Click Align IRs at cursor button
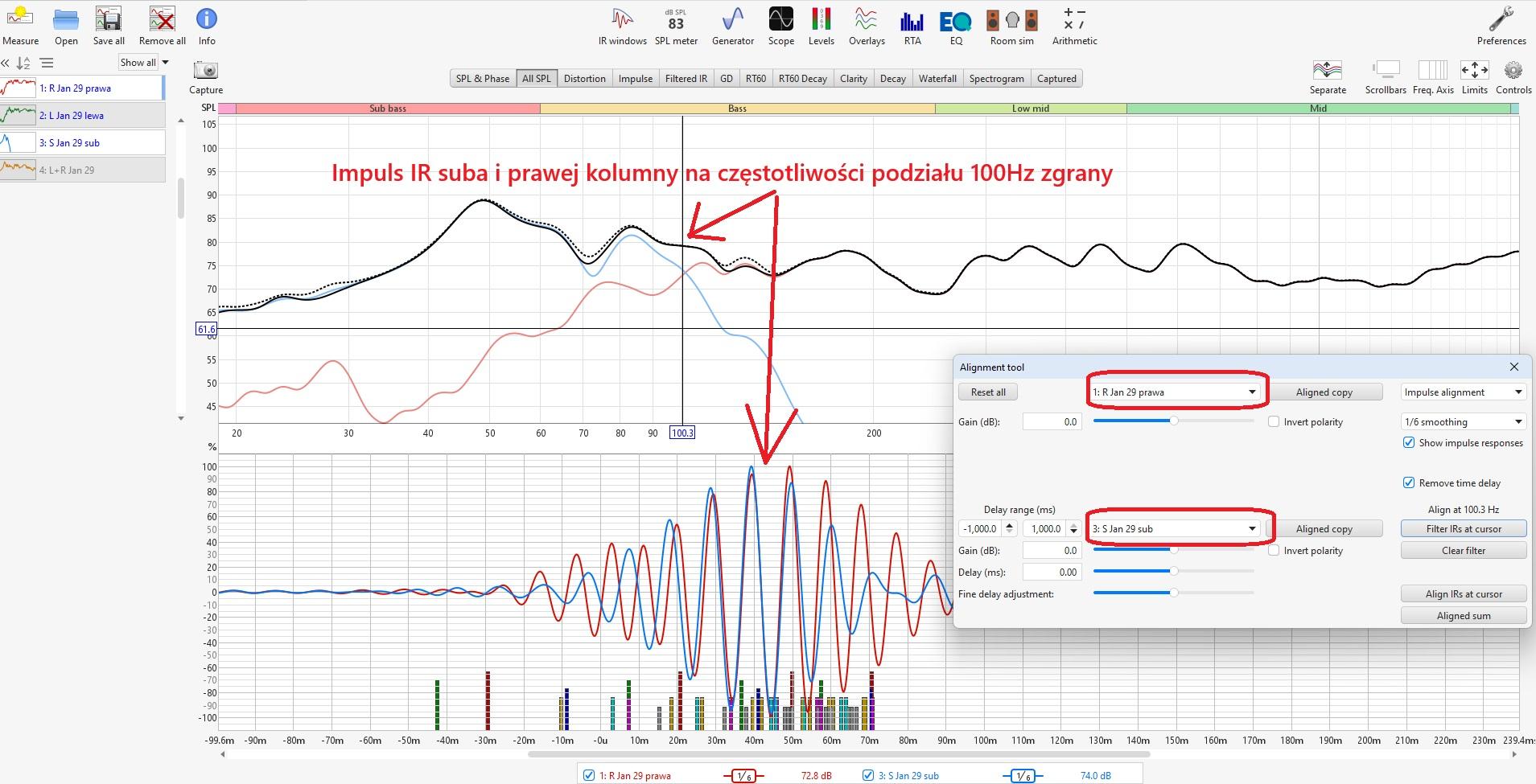 pos(1464,594)
